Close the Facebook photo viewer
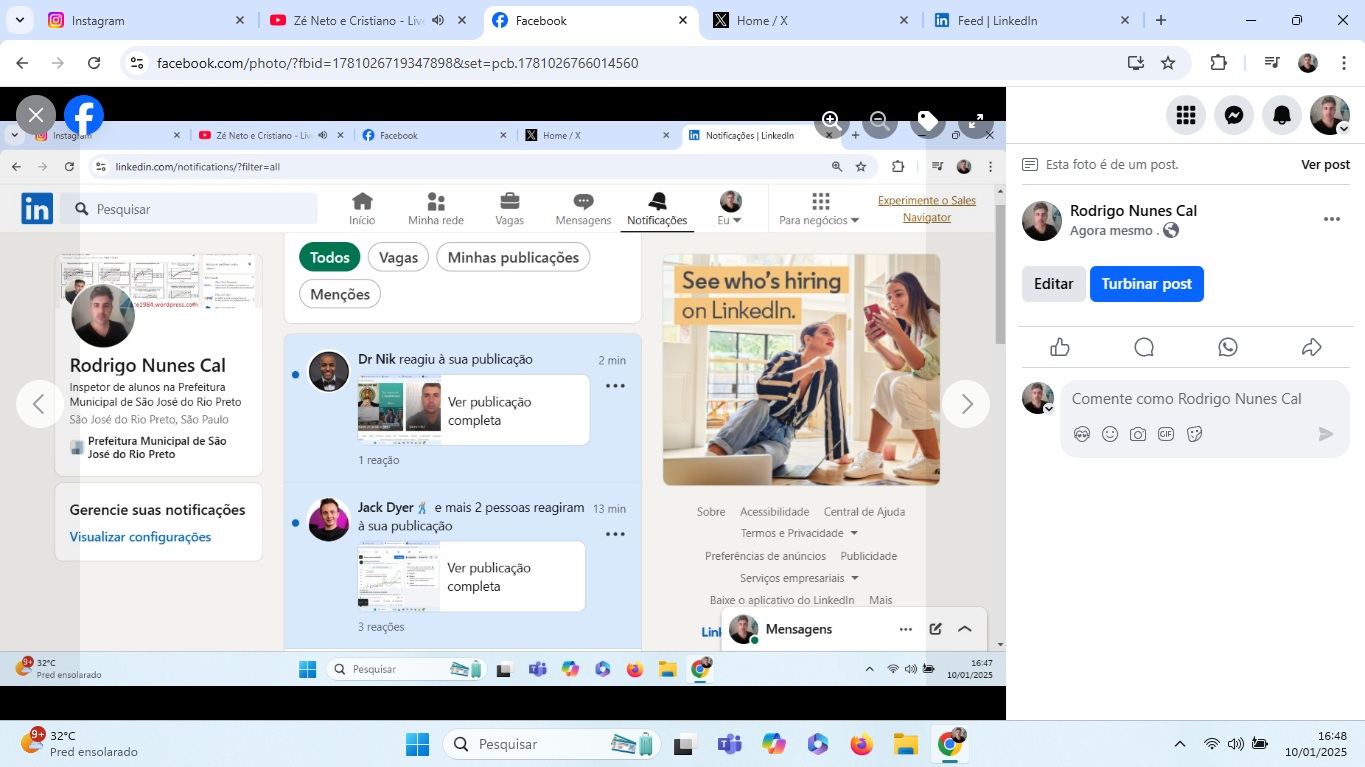Screen dimensions: 1365x767 [x=36, y=115]
